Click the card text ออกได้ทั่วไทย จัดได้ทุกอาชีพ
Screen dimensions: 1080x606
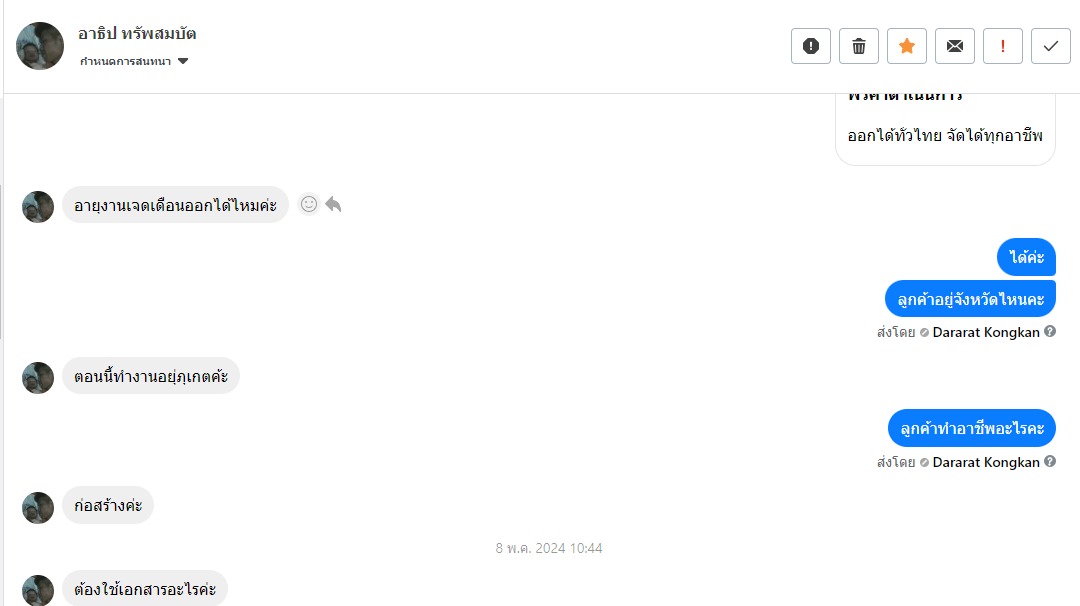945,135
